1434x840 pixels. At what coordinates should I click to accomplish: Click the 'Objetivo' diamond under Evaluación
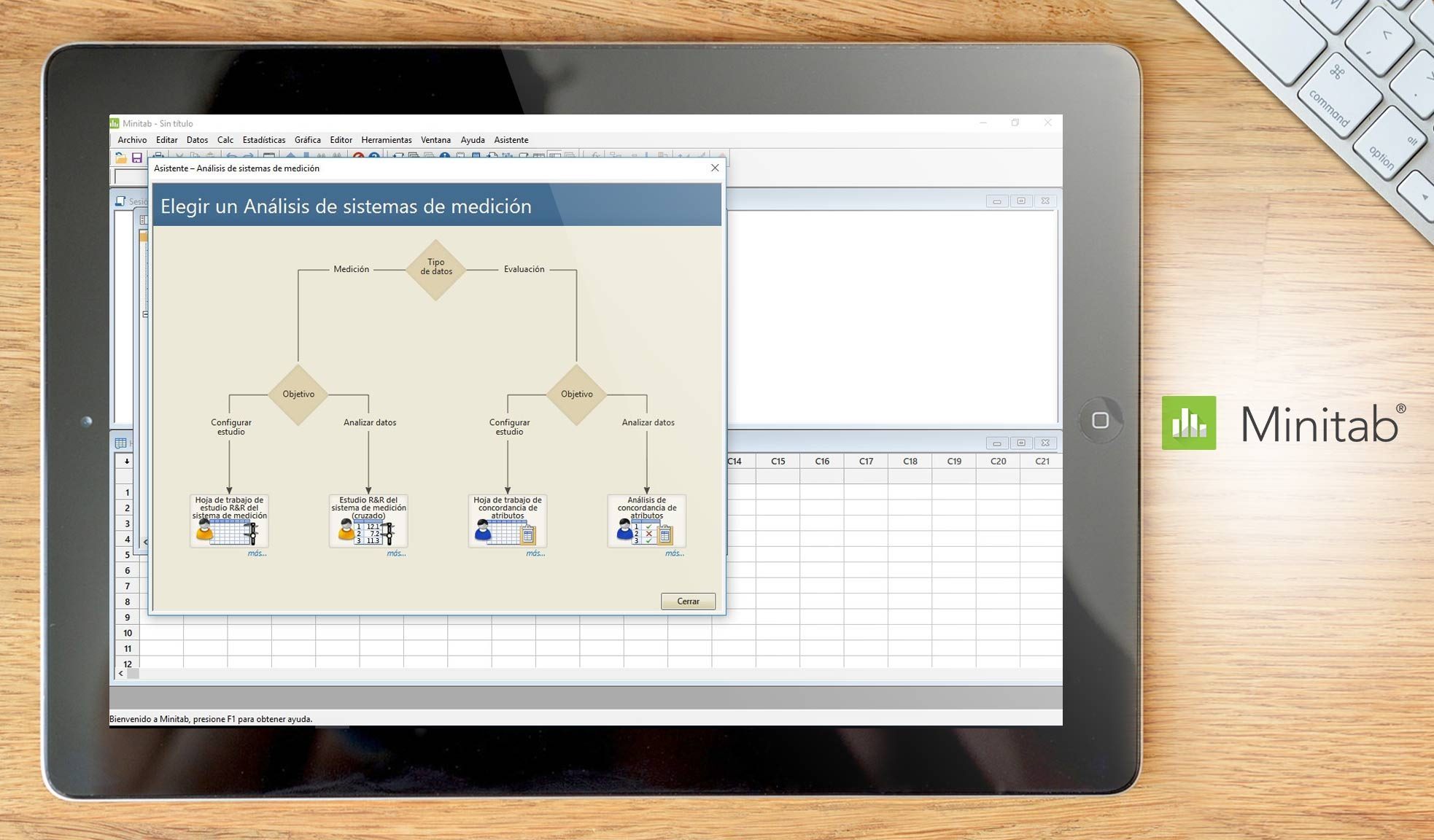click(576, 394)
